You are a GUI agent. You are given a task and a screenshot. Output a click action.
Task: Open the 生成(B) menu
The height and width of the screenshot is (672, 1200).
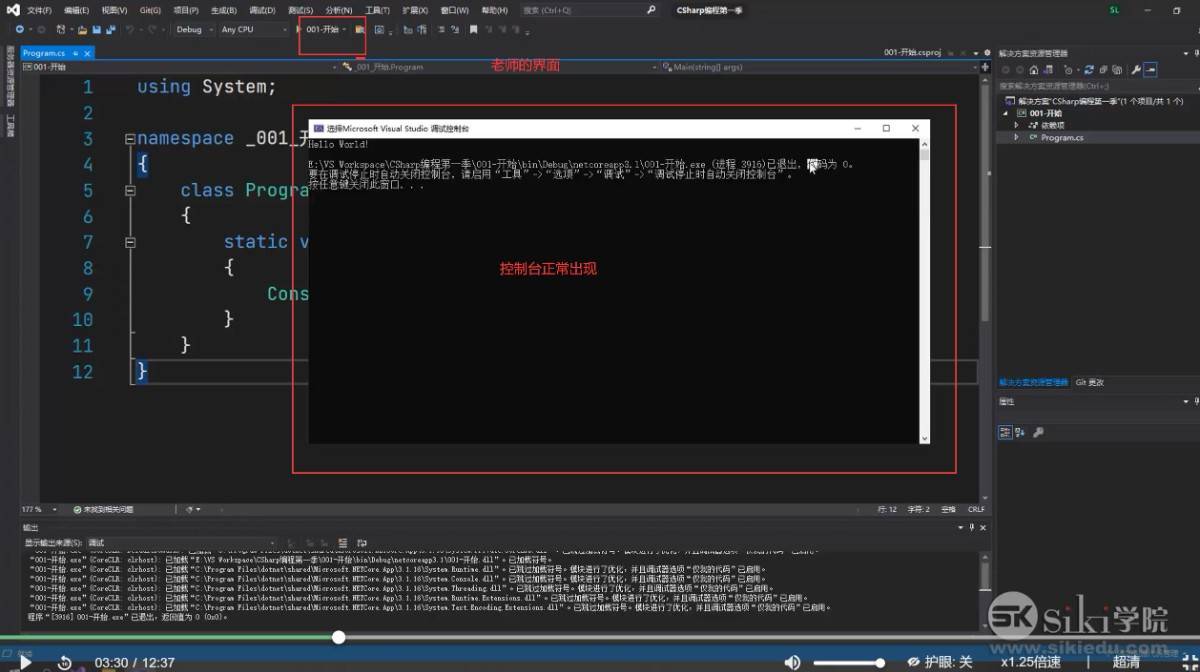(224, 10)
